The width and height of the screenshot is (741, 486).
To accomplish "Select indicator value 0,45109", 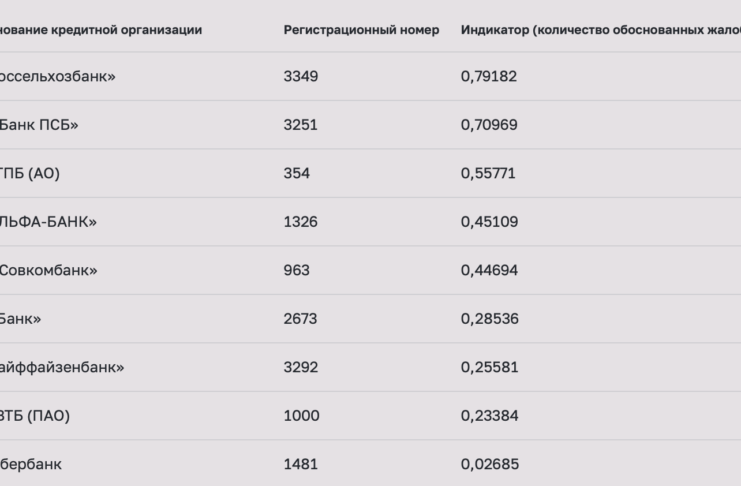I will click(489, 222).
